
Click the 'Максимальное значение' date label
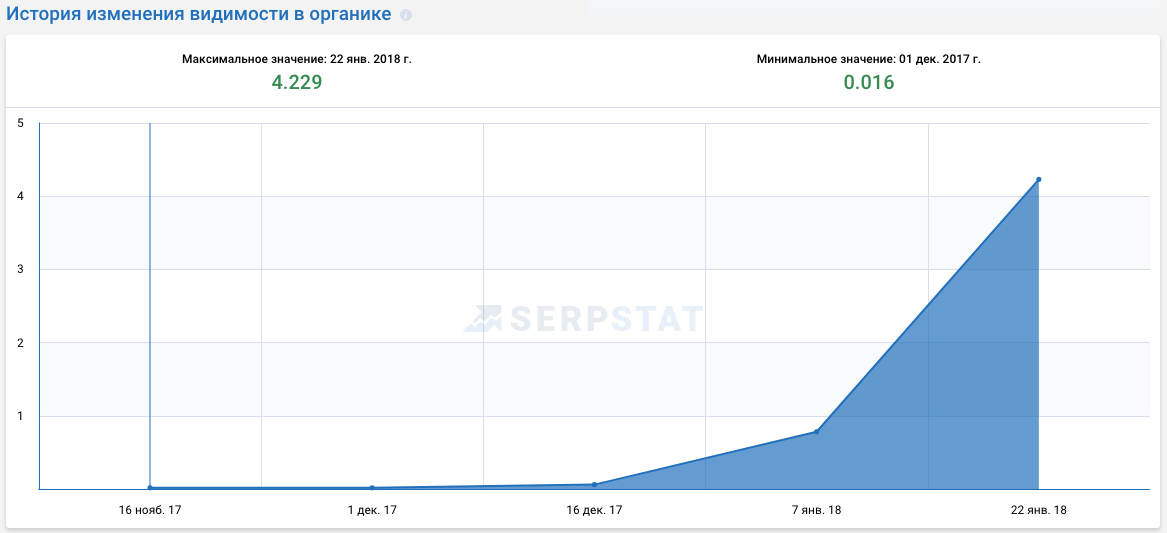coord(297,59)
